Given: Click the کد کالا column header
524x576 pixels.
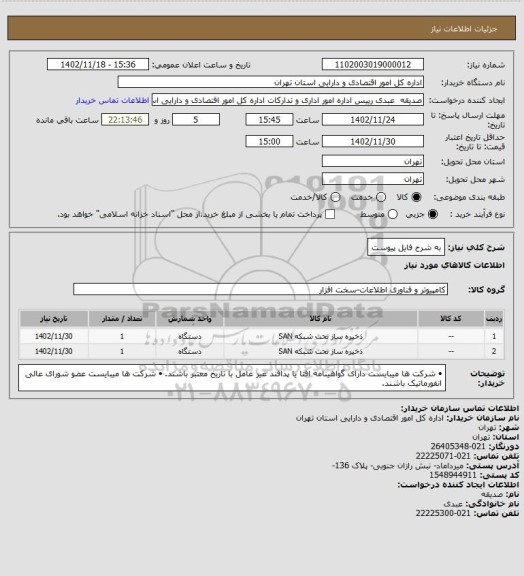Looking at the screenshot, I should [x=451, y=318].
